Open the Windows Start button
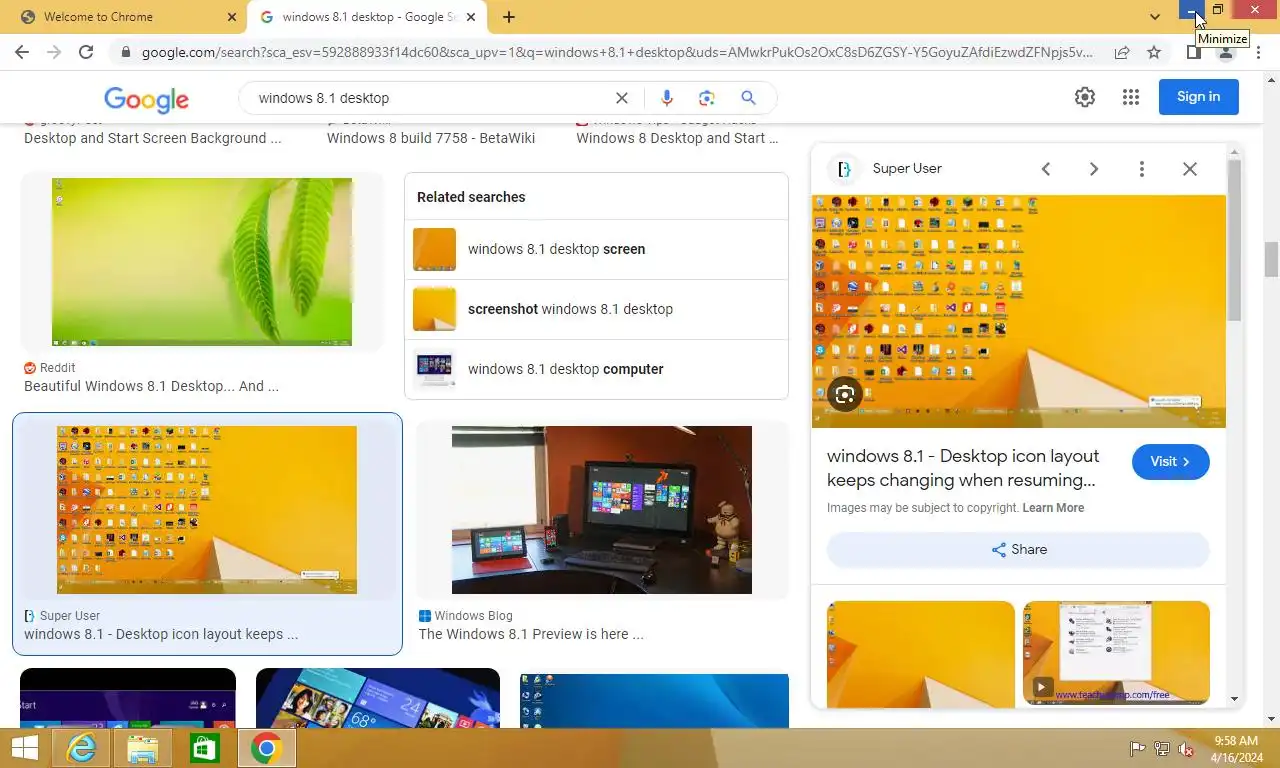Image resolution: width=1280 pixels, height=768 pixels. pyautogui.click(x=24, y=748)
